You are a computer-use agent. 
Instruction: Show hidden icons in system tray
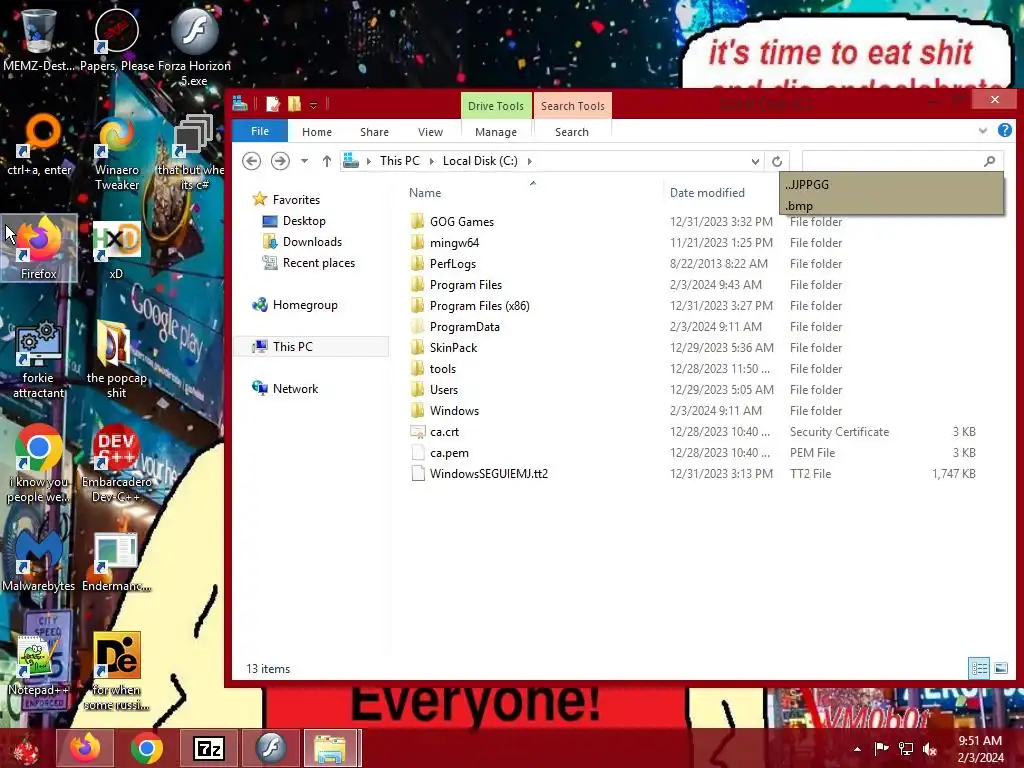coord(857,749)
